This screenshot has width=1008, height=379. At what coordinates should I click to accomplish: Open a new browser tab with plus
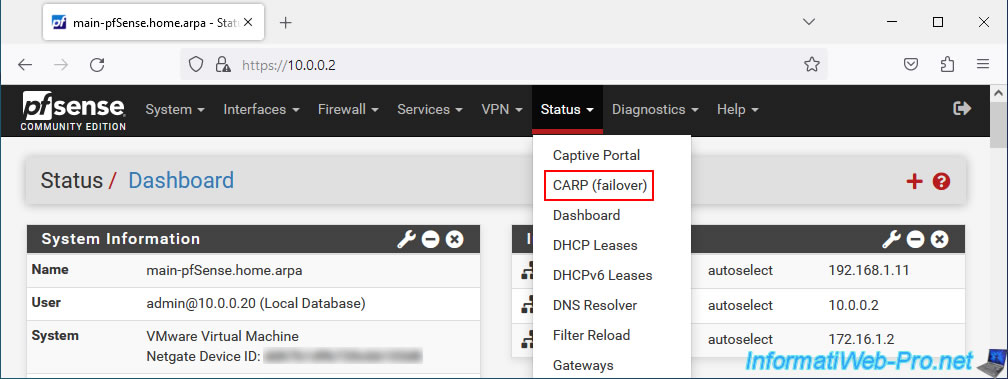tap(286, 22)
